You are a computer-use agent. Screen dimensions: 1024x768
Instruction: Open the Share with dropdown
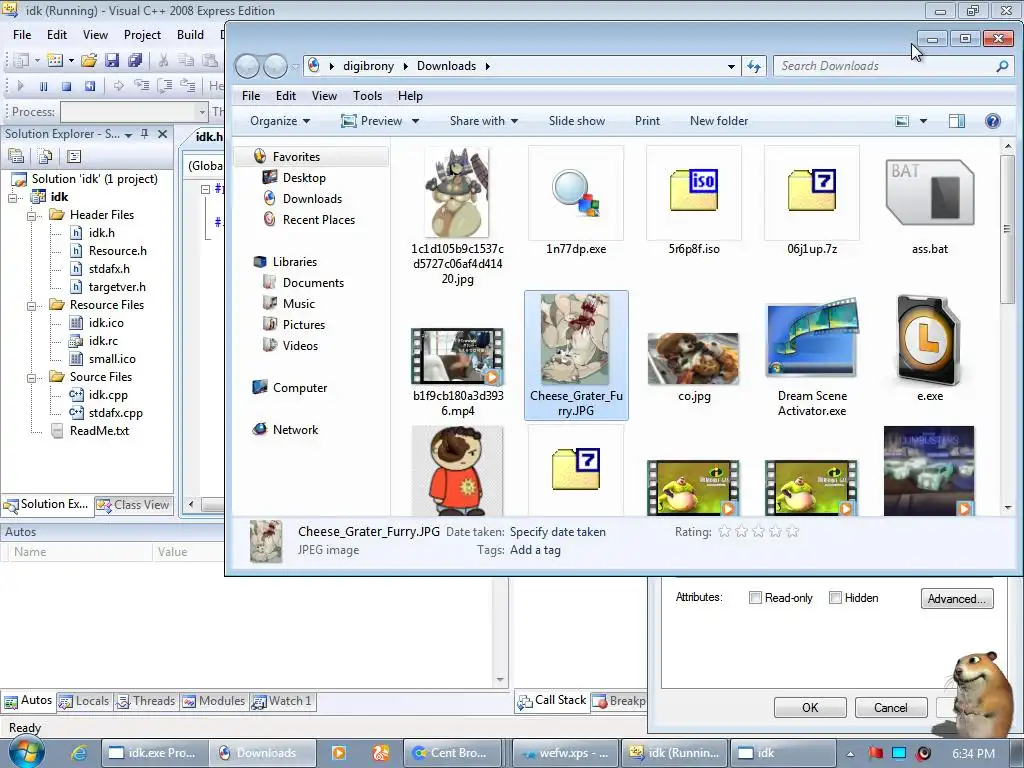pos(484,121)
